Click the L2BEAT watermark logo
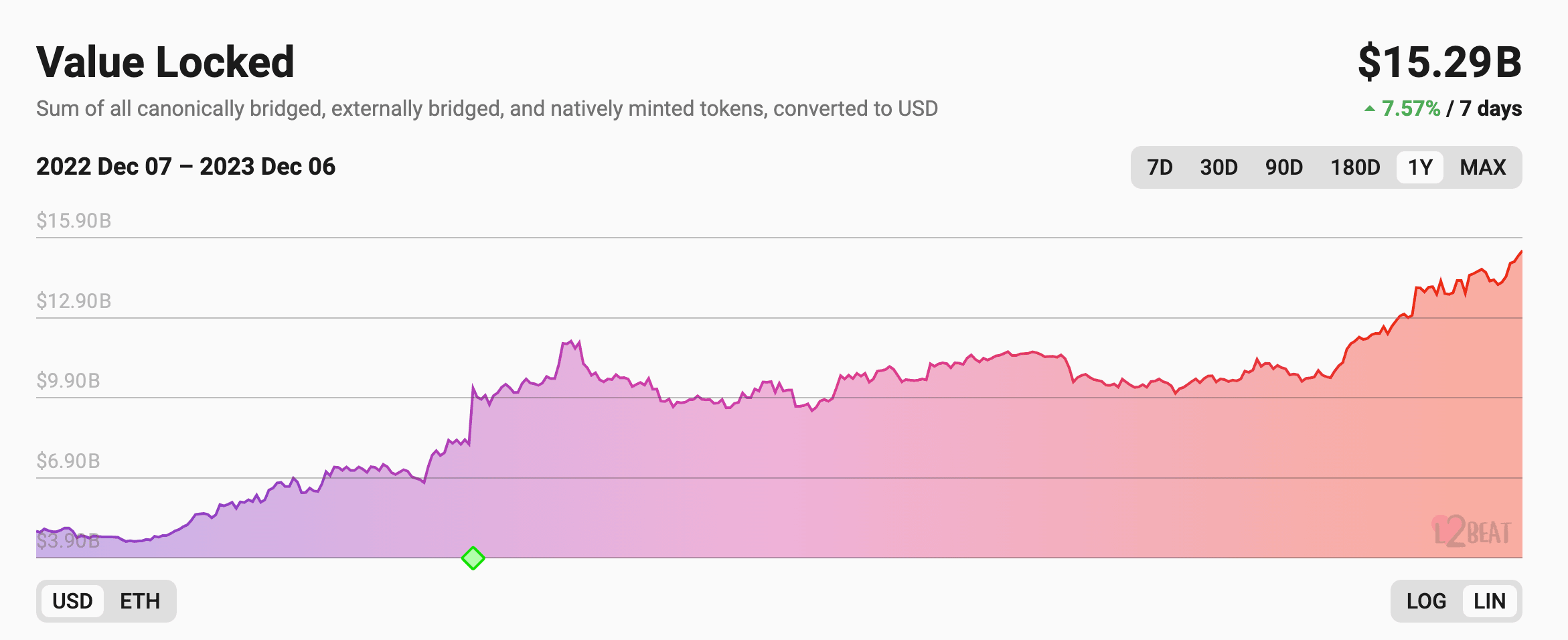The height and width of the screenshot is (640, 1568). [1472, 533]
